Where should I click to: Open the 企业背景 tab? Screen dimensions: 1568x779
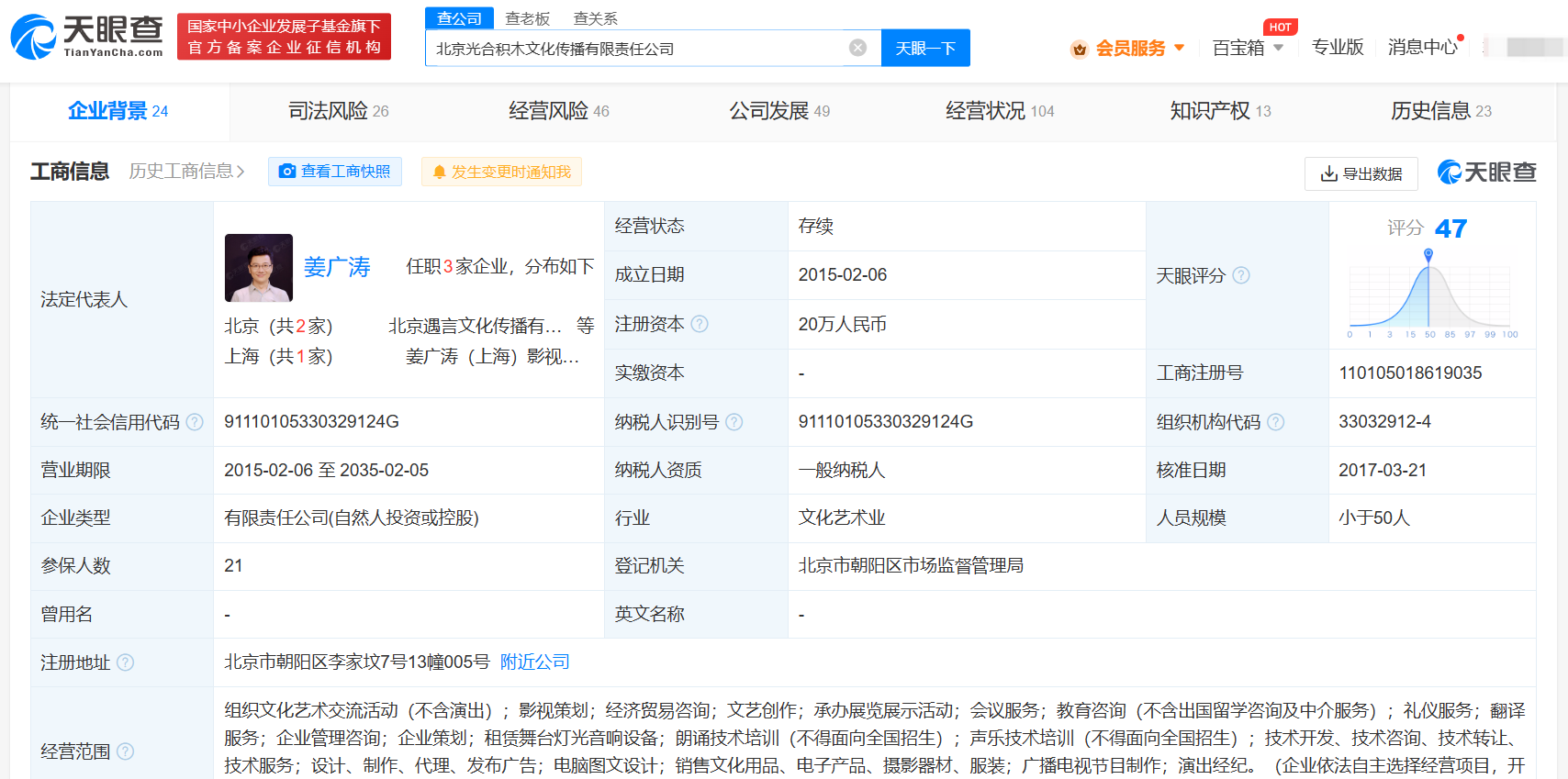(118, 111)
